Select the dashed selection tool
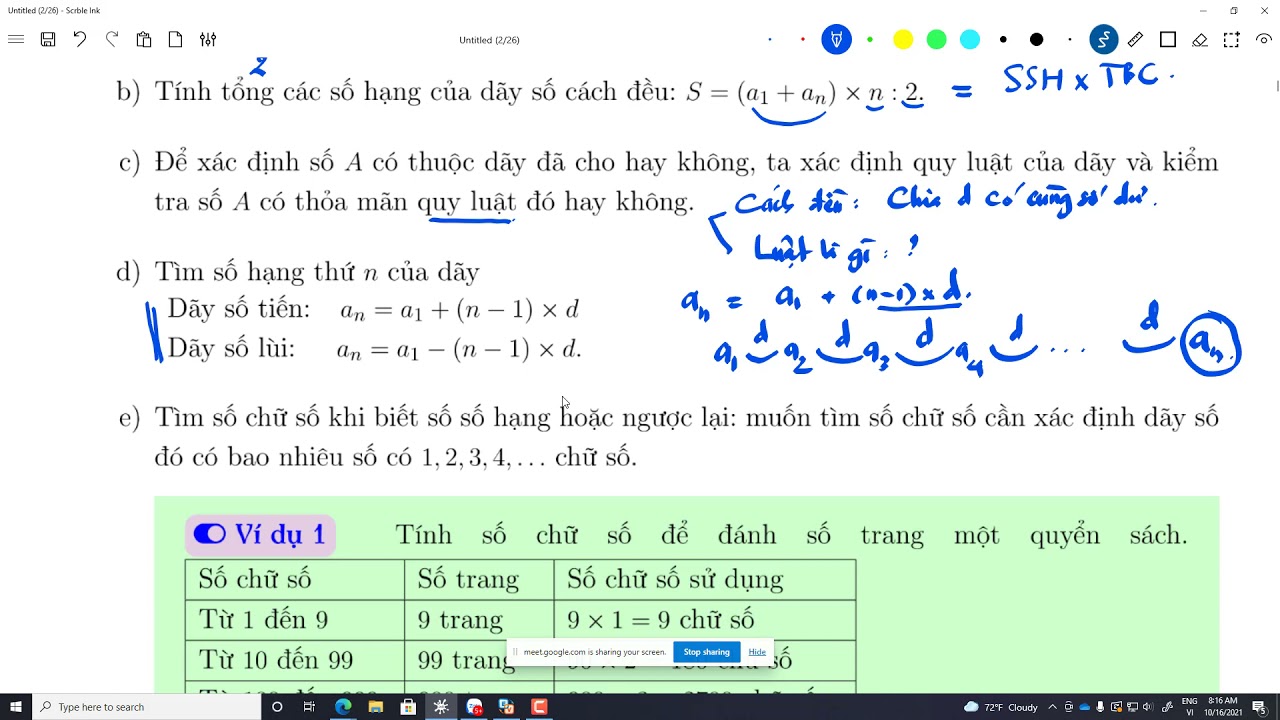1280x720 pixels. click(1232, 40)
